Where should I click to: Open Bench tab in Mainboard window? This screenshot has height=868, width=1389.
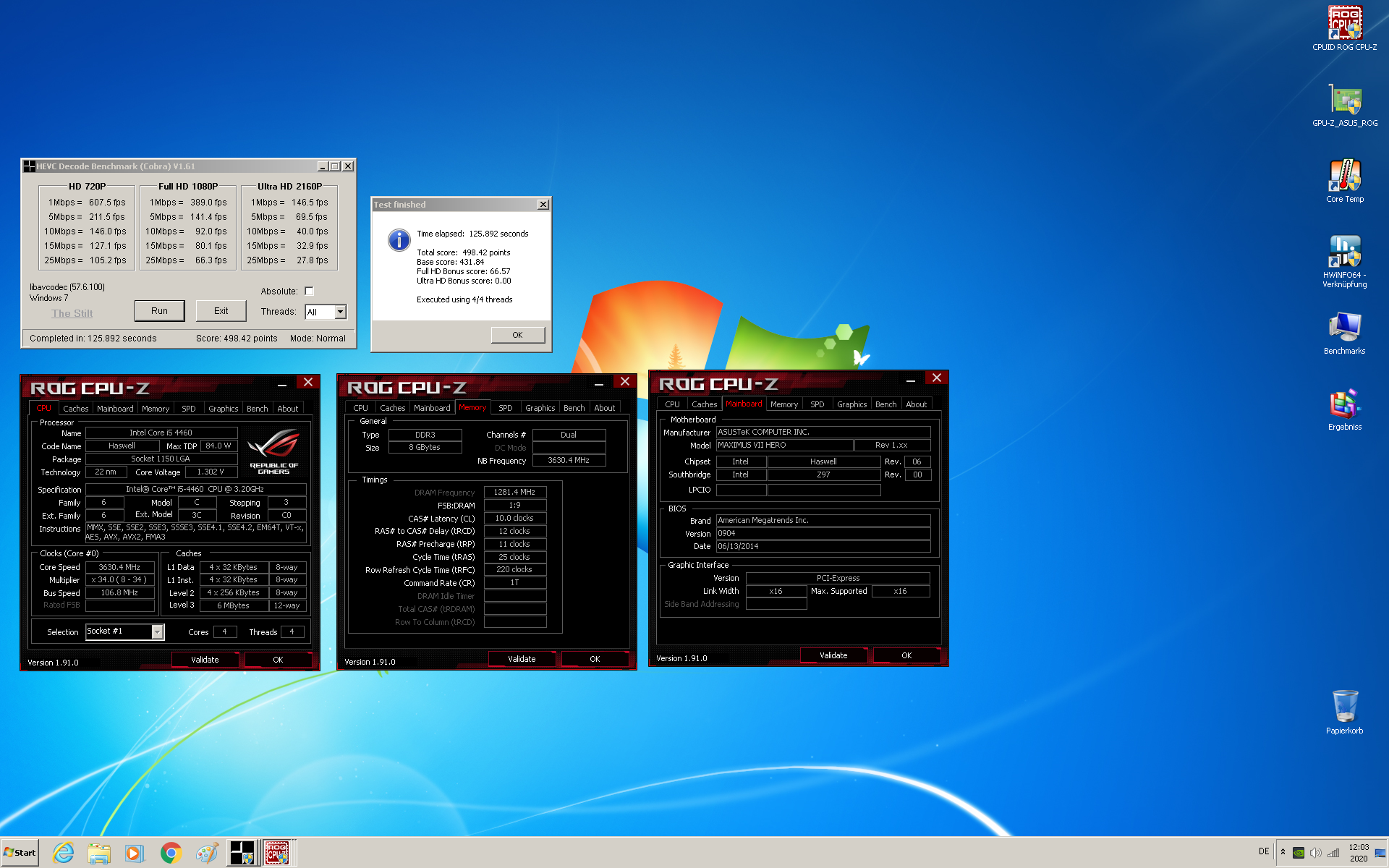click(x=885, y=404)
